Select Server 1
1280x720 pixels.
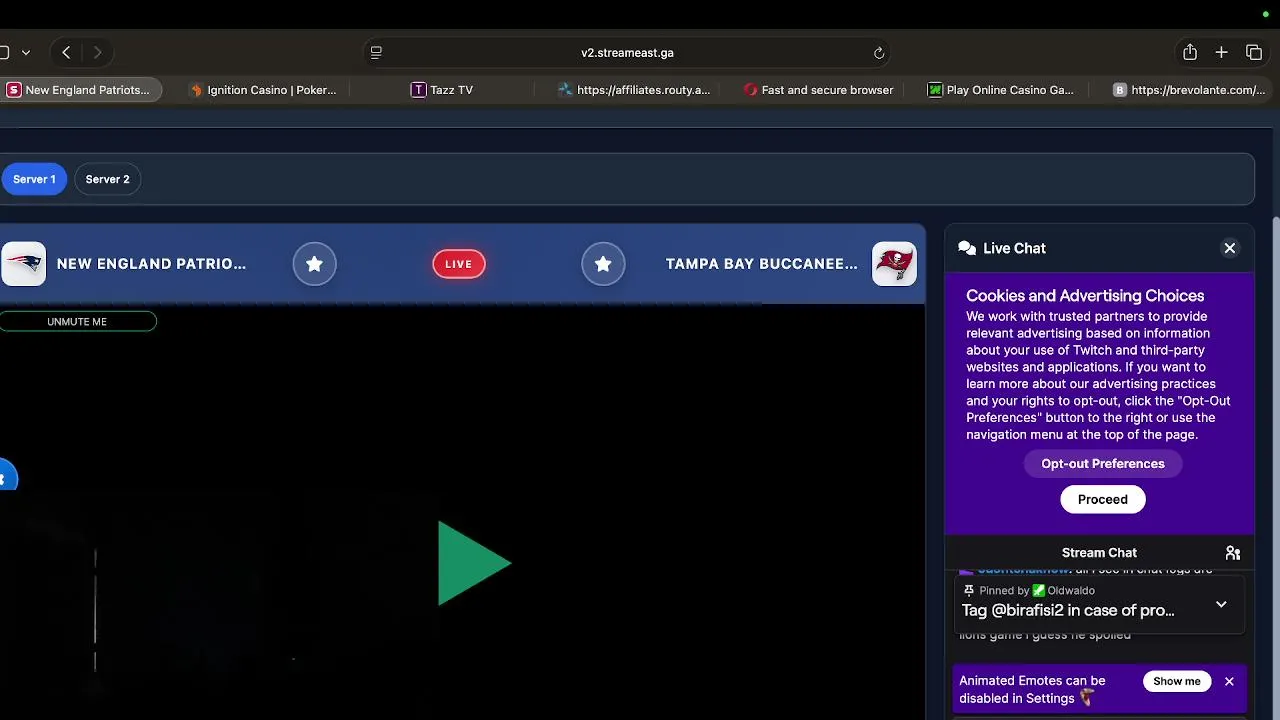(34, 179)
